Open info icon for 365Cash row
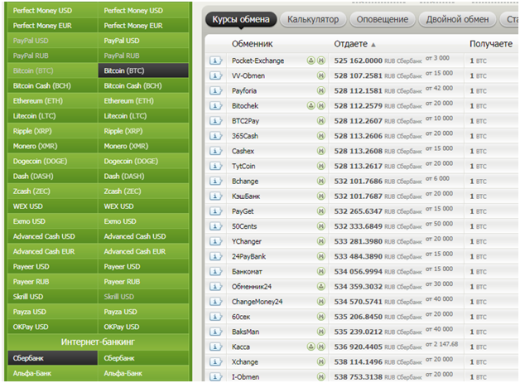Image resolution: width=520 pixels, height=383 pixels. [215, 136]
